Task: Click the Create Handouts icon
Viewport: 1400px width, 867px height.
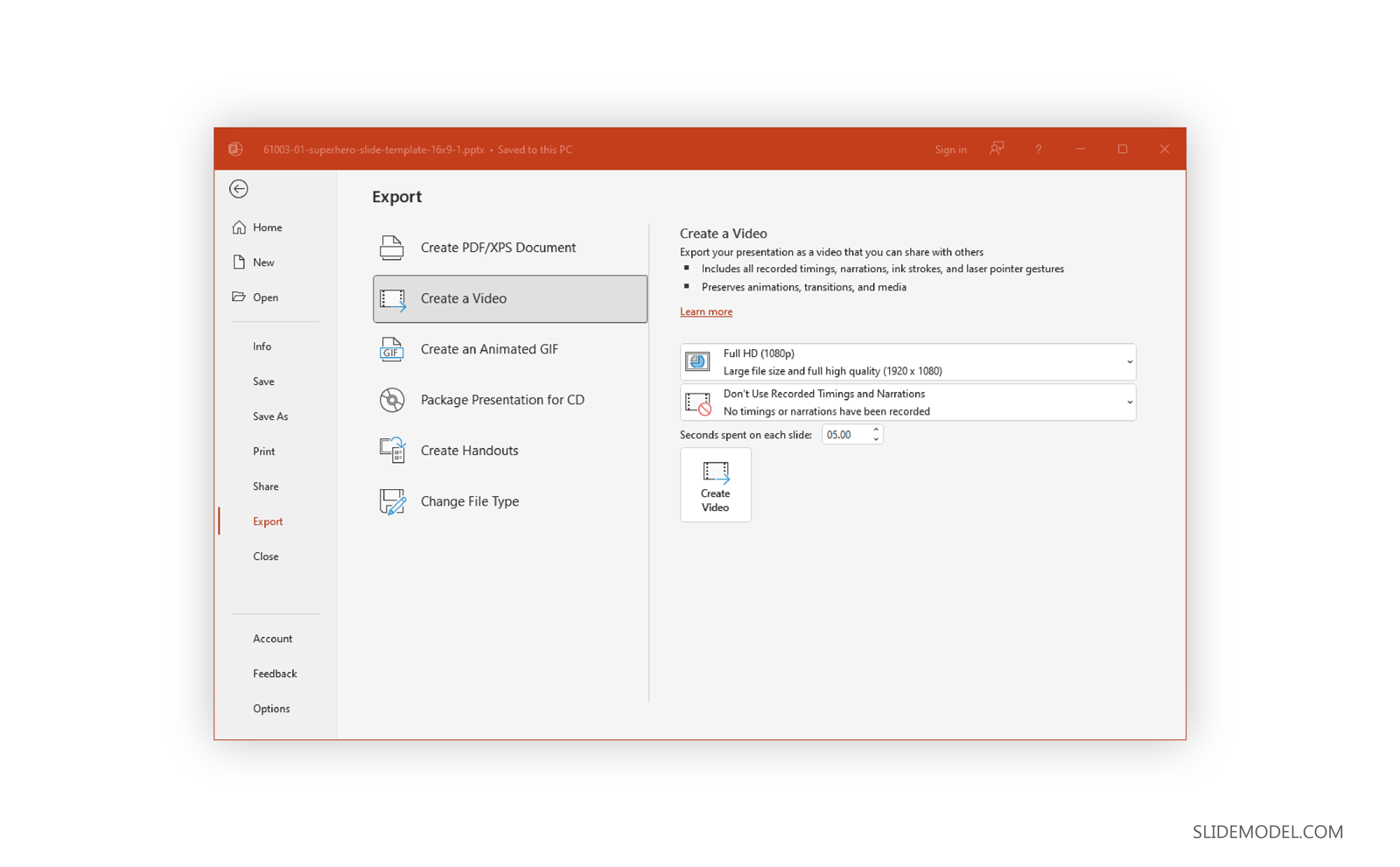Action: point(392,451)
